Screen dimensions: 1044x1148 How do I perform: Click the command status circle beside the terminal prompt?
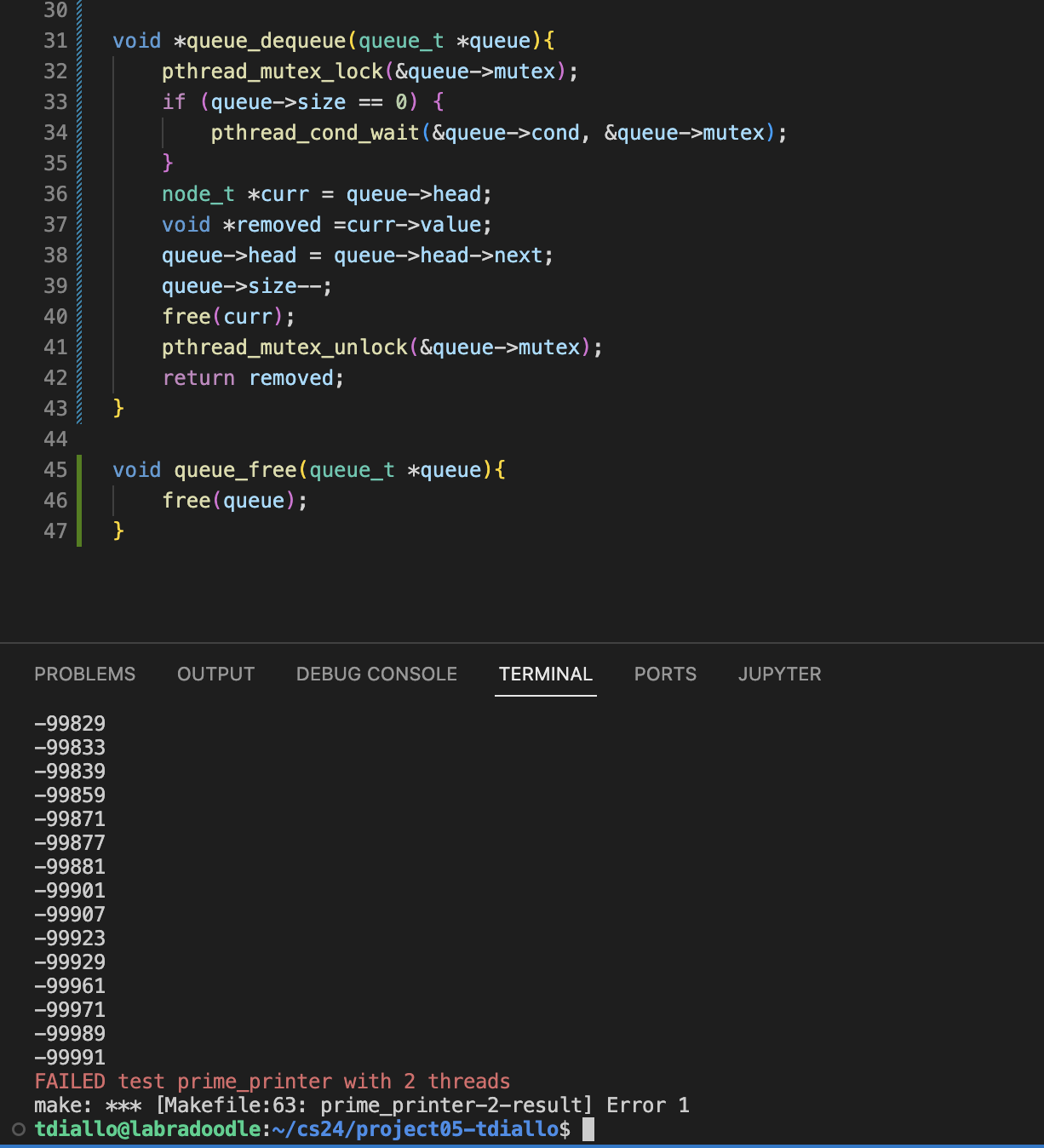click(x=19, y=1129)
